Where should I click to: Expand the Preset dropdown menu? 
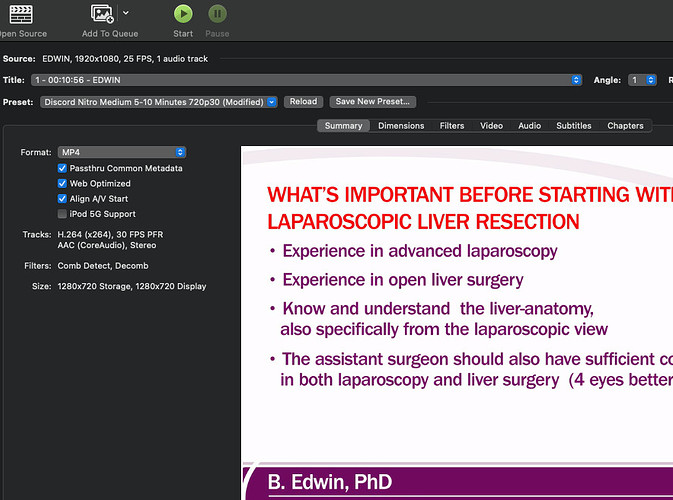click(159, 102)
